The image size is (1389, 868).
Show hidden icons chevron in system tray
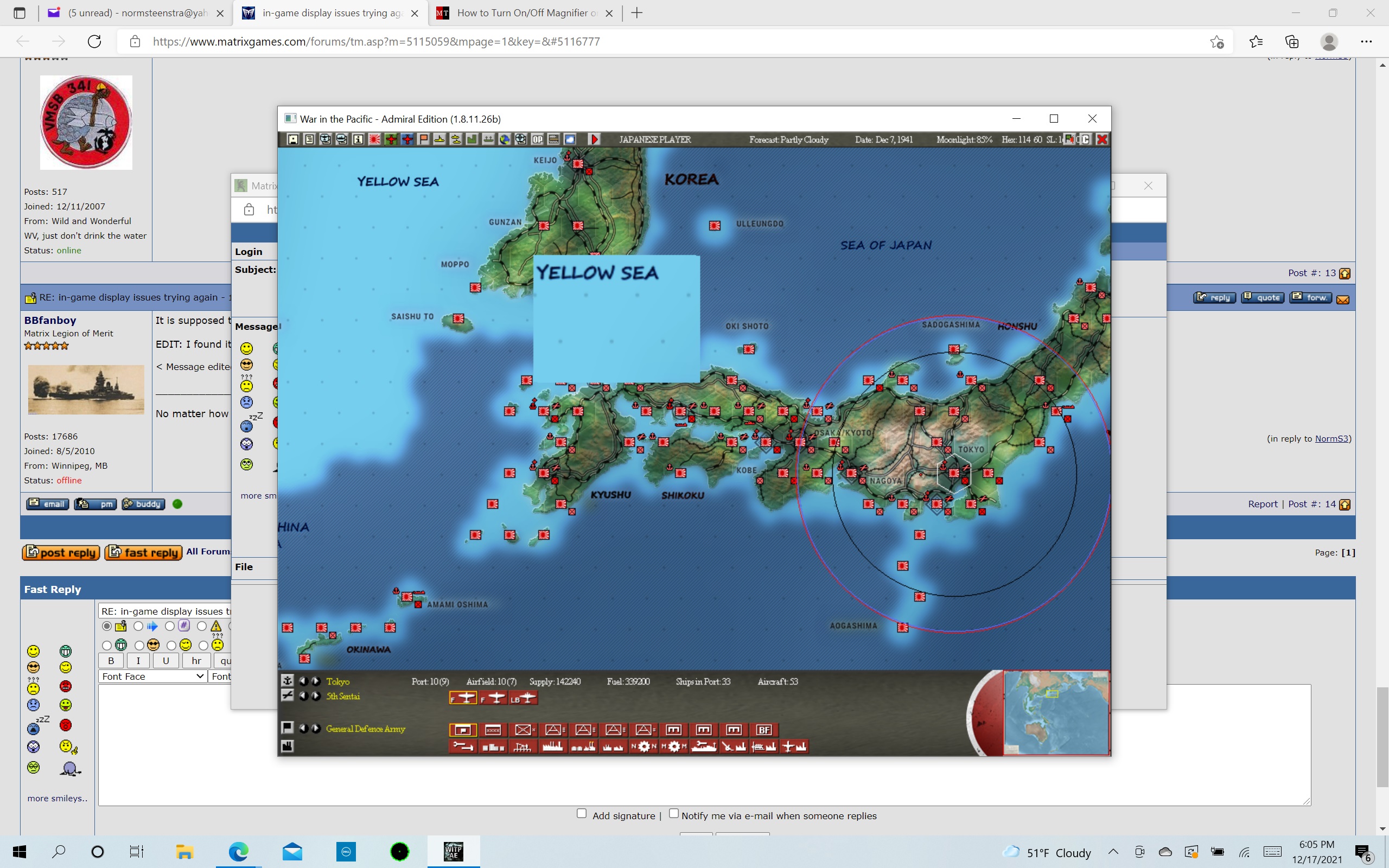pyautogui.click(x=1113, y=852)
